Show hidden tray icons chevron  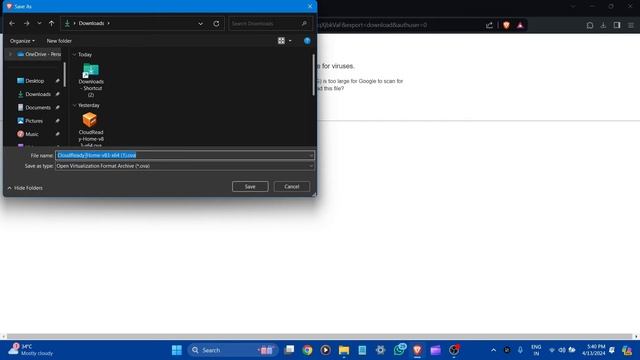click(x=493, y=350)
